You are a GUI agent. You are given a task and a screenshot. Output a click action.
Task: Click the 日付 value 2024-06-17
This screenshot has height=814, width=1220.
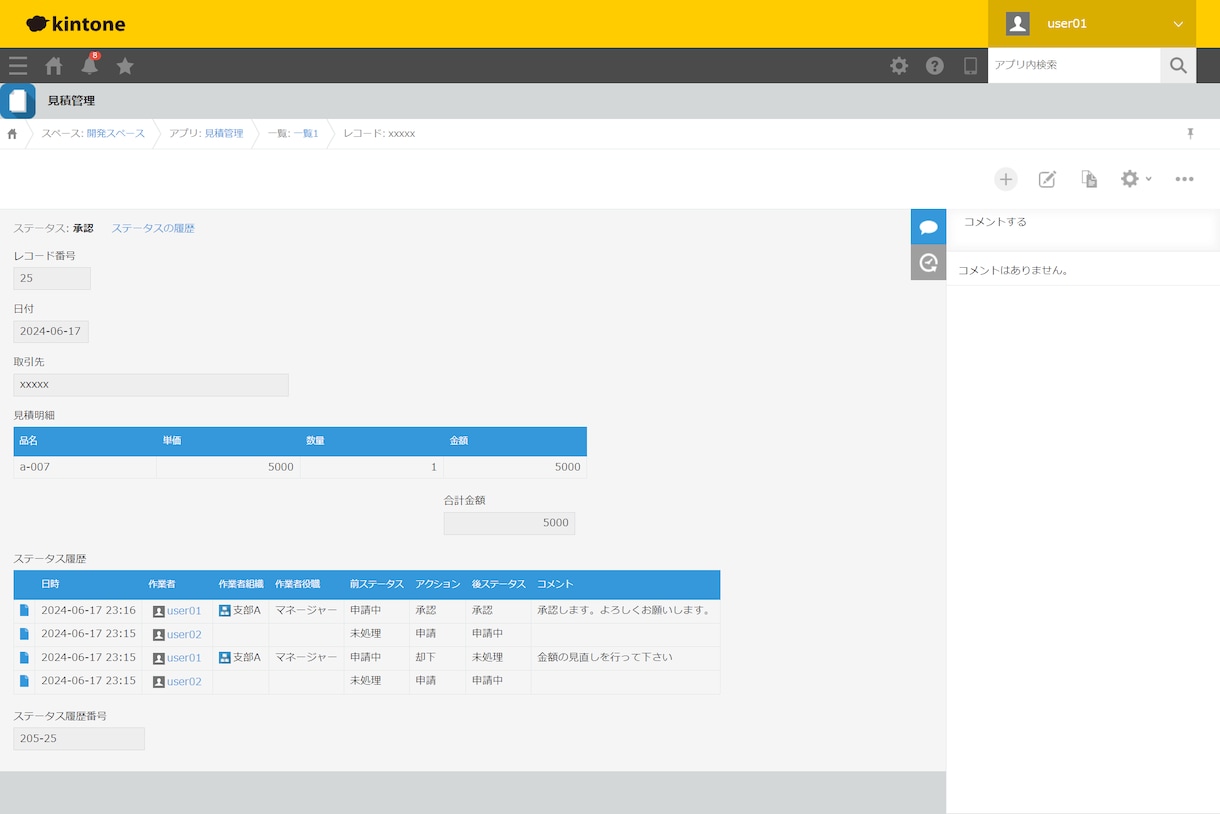[51, 332]
